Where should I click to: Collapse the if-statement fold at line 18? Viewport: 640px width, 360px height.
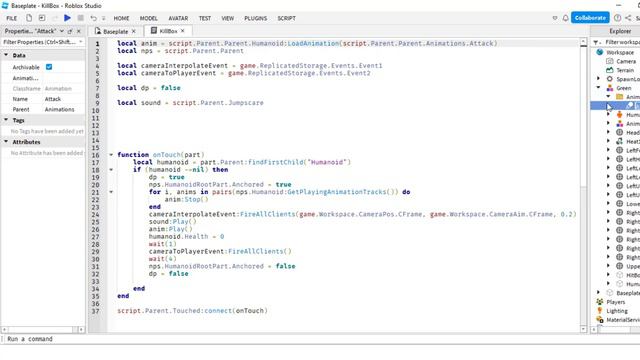tap(111, 169)
